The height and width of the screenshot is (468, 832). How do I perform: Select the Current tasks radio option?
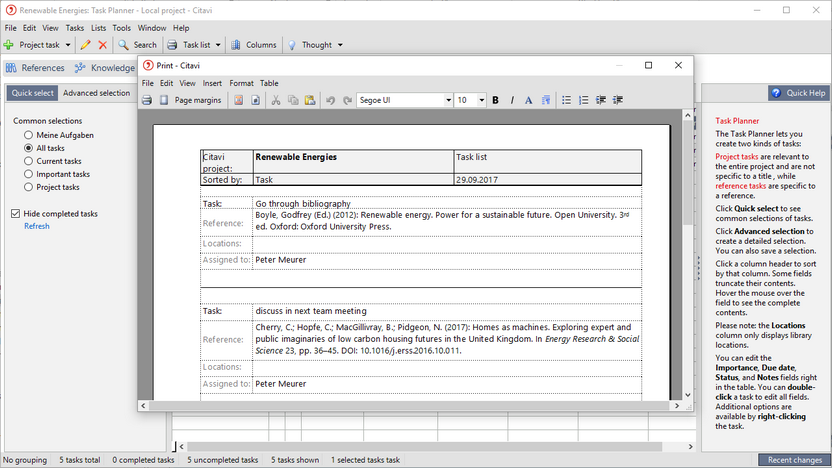point(29,161)
